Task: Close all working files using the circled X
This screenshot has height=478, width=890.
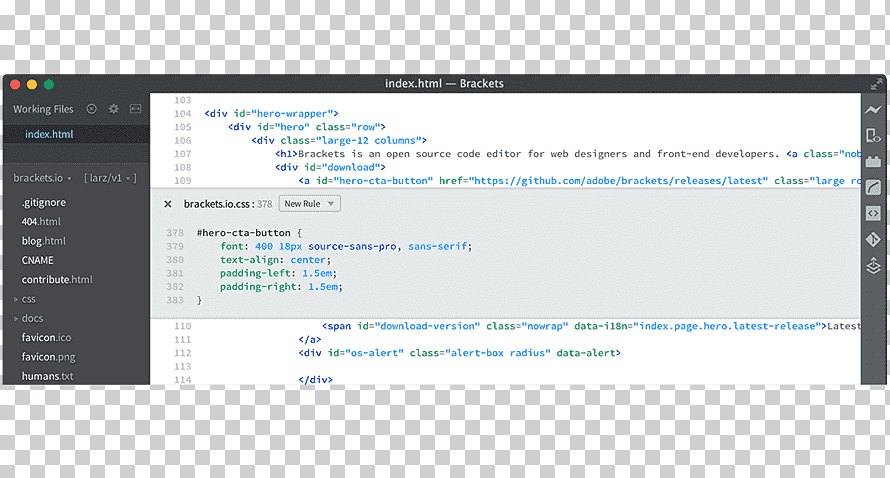Action: point(91,109)
